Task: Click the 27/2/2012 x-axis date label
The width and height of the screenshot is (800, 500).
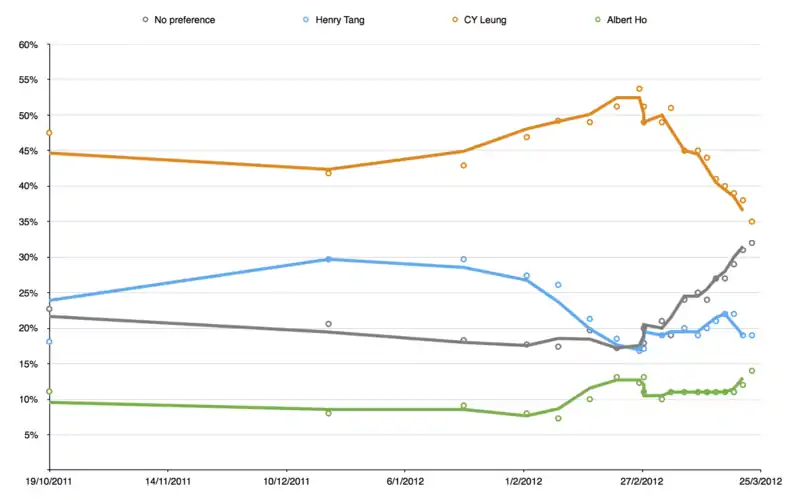Action: pos(642,481)
